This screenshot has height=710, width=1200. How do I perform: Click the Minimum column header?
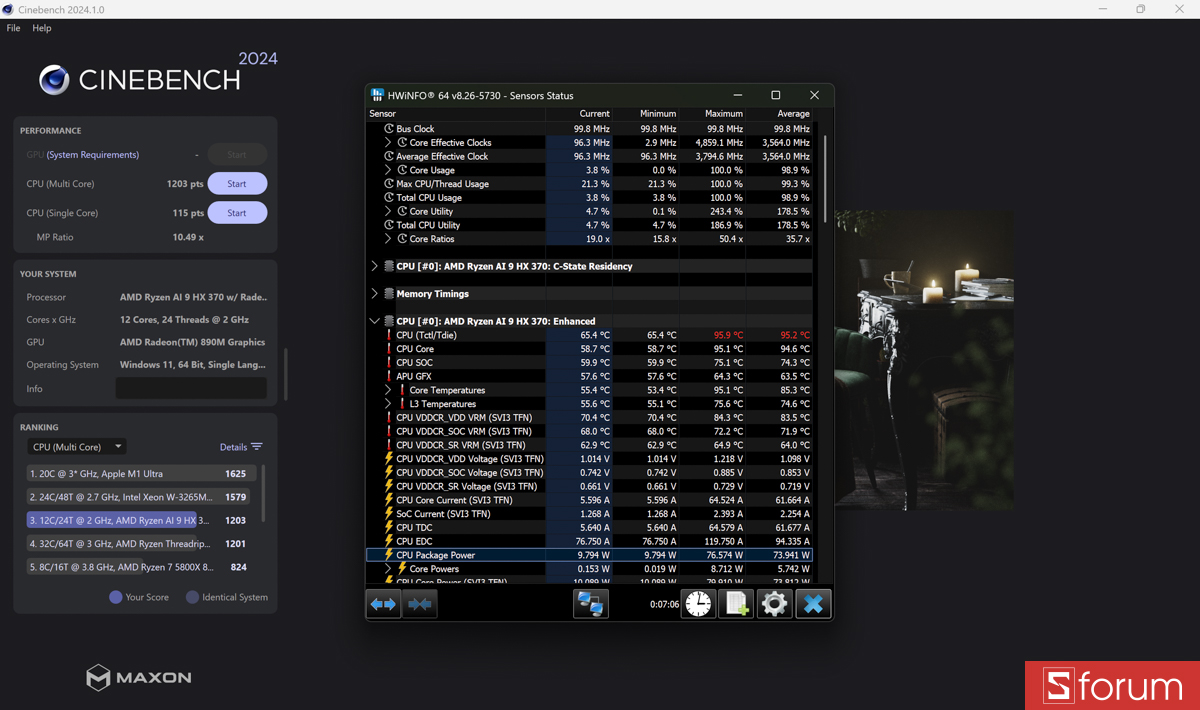coord(645,114)
